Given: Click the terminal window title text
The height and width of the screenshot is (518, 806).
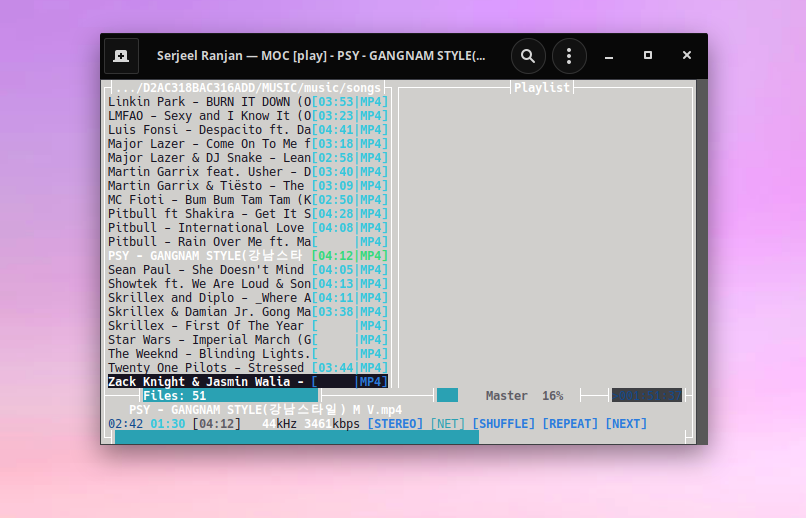Looking at the screenshot, I should (x=321, y=56).
